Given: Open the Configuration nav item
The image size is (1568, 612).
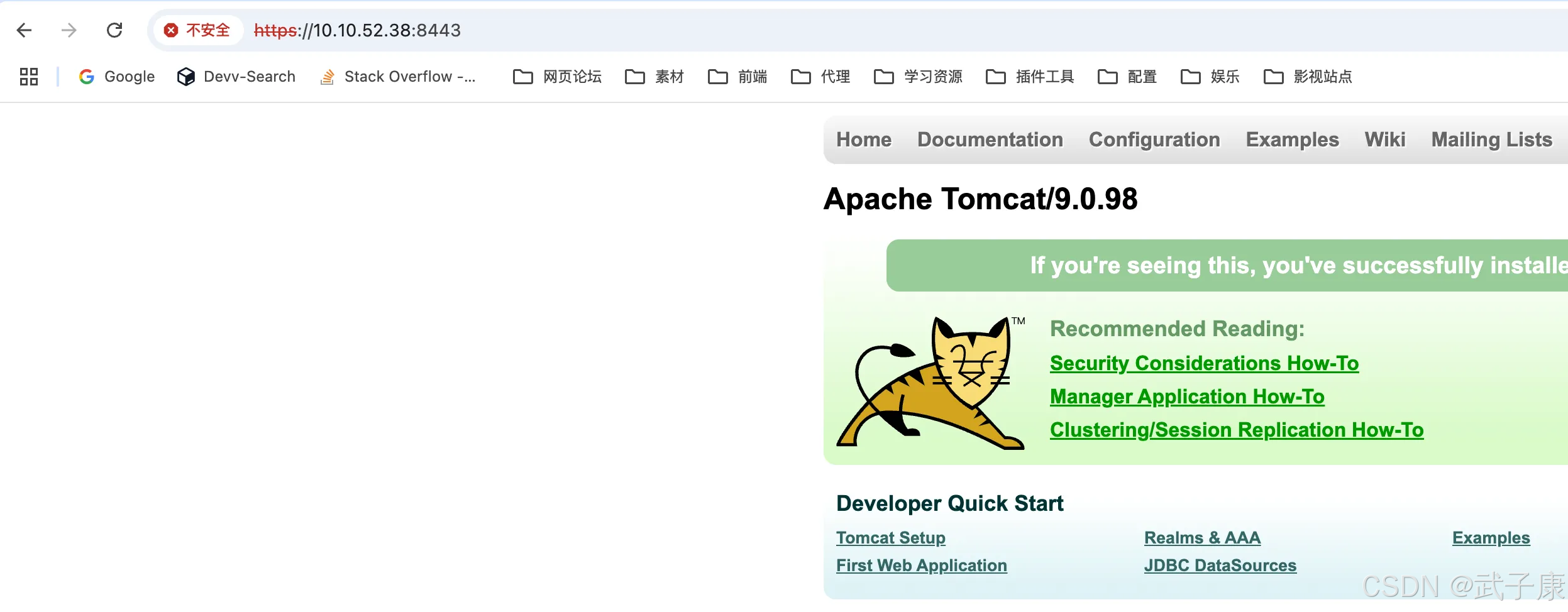Looking at the screenshot, I should click(1154, 139).
